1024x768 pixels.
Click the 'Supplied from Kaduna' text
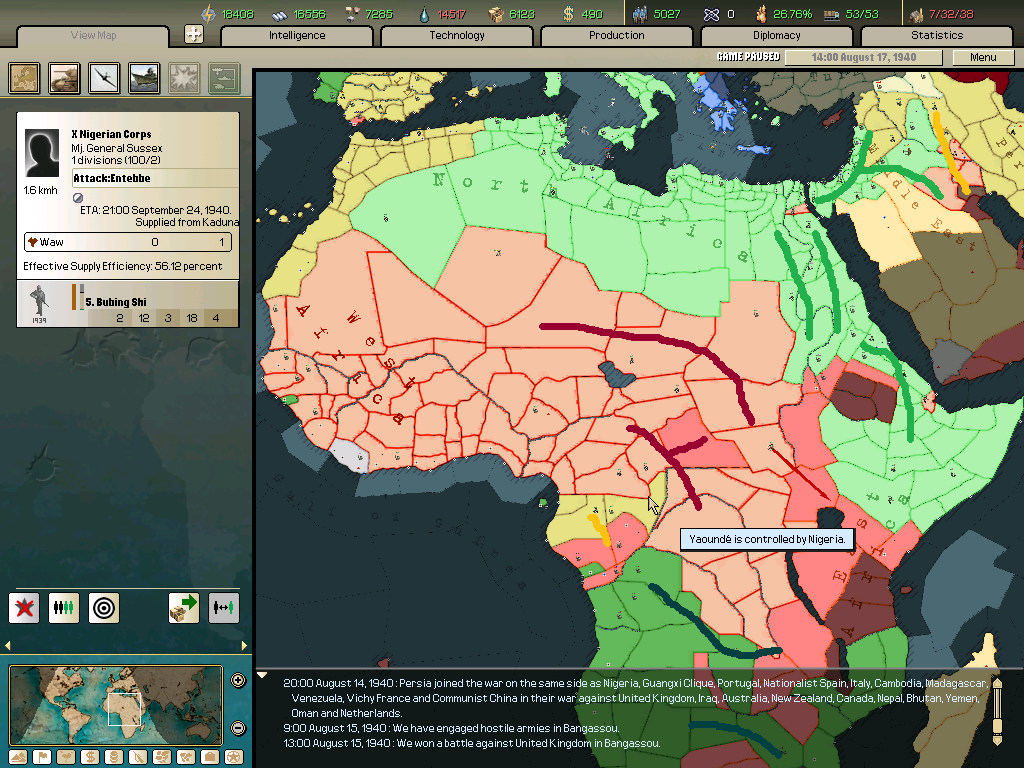coord(187,223)
